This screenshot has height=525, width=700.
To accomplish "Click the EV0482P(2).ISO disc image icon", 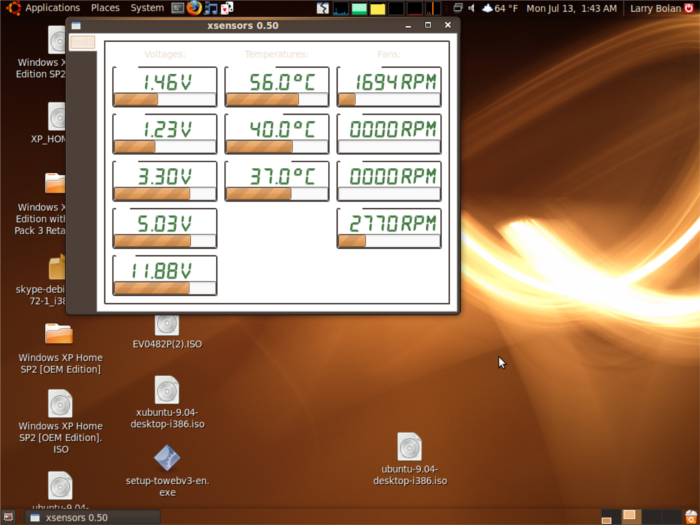I will (167, 324).
